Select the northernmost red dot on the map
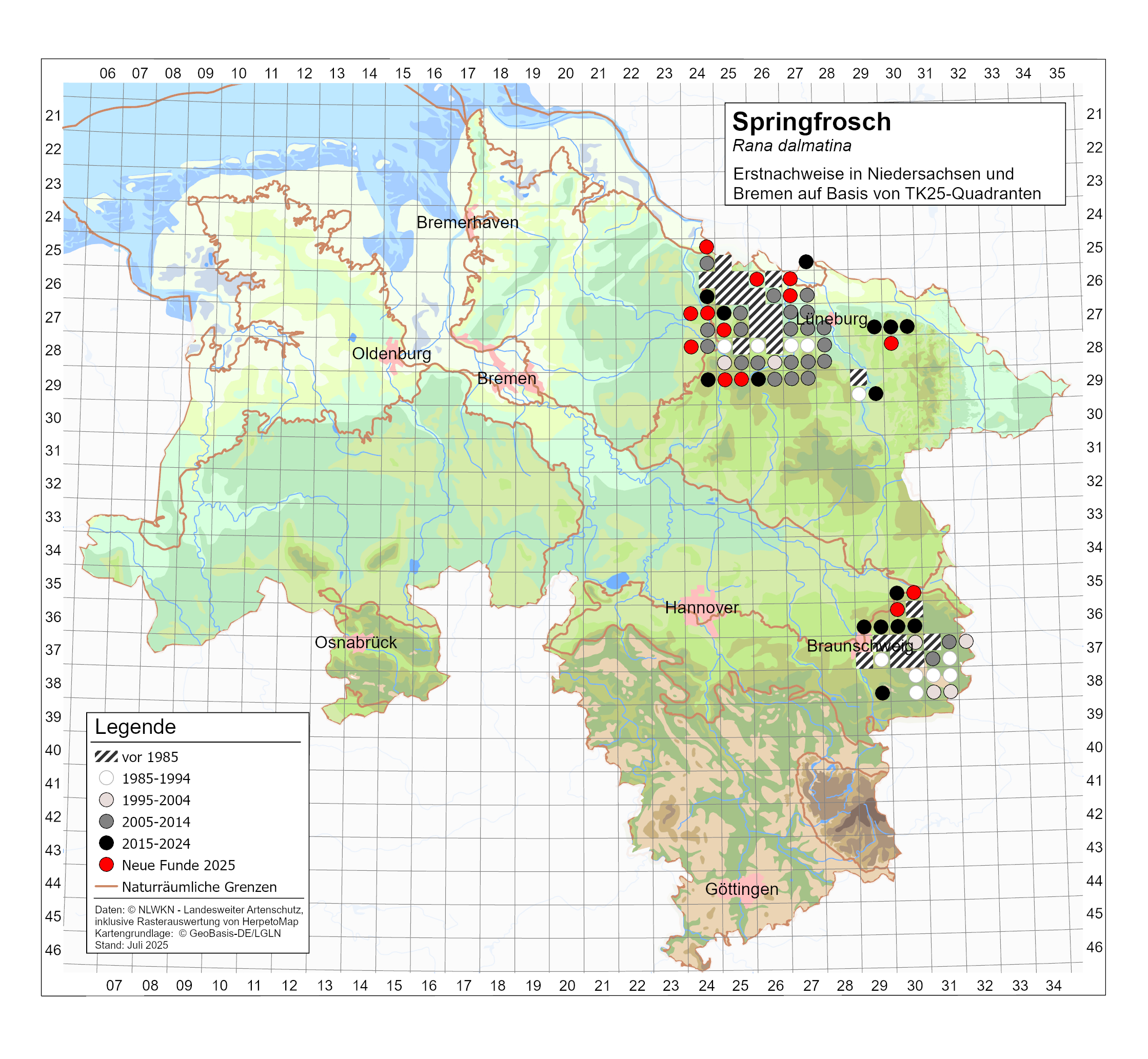This screenshot has width=1148, height=1059. pos(707,247)
